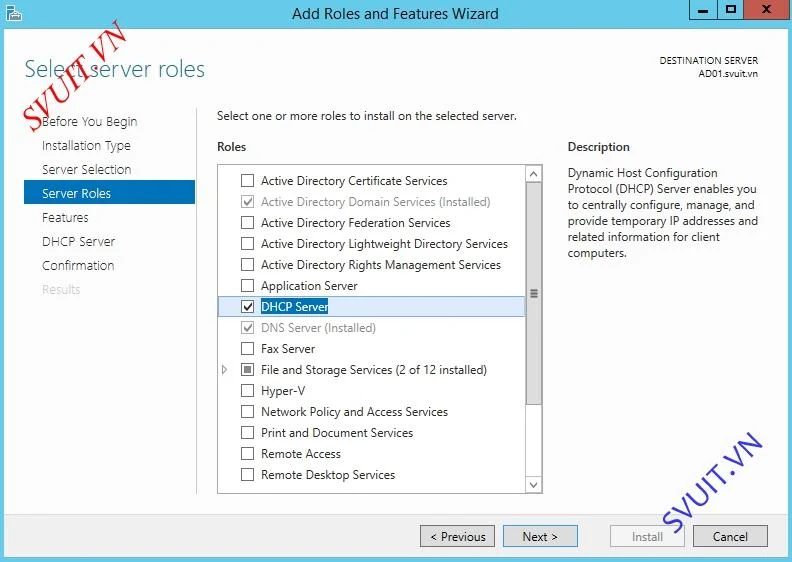
Task: Enable Active Directory Rights Management Services
Action: (x=248, y=265)
